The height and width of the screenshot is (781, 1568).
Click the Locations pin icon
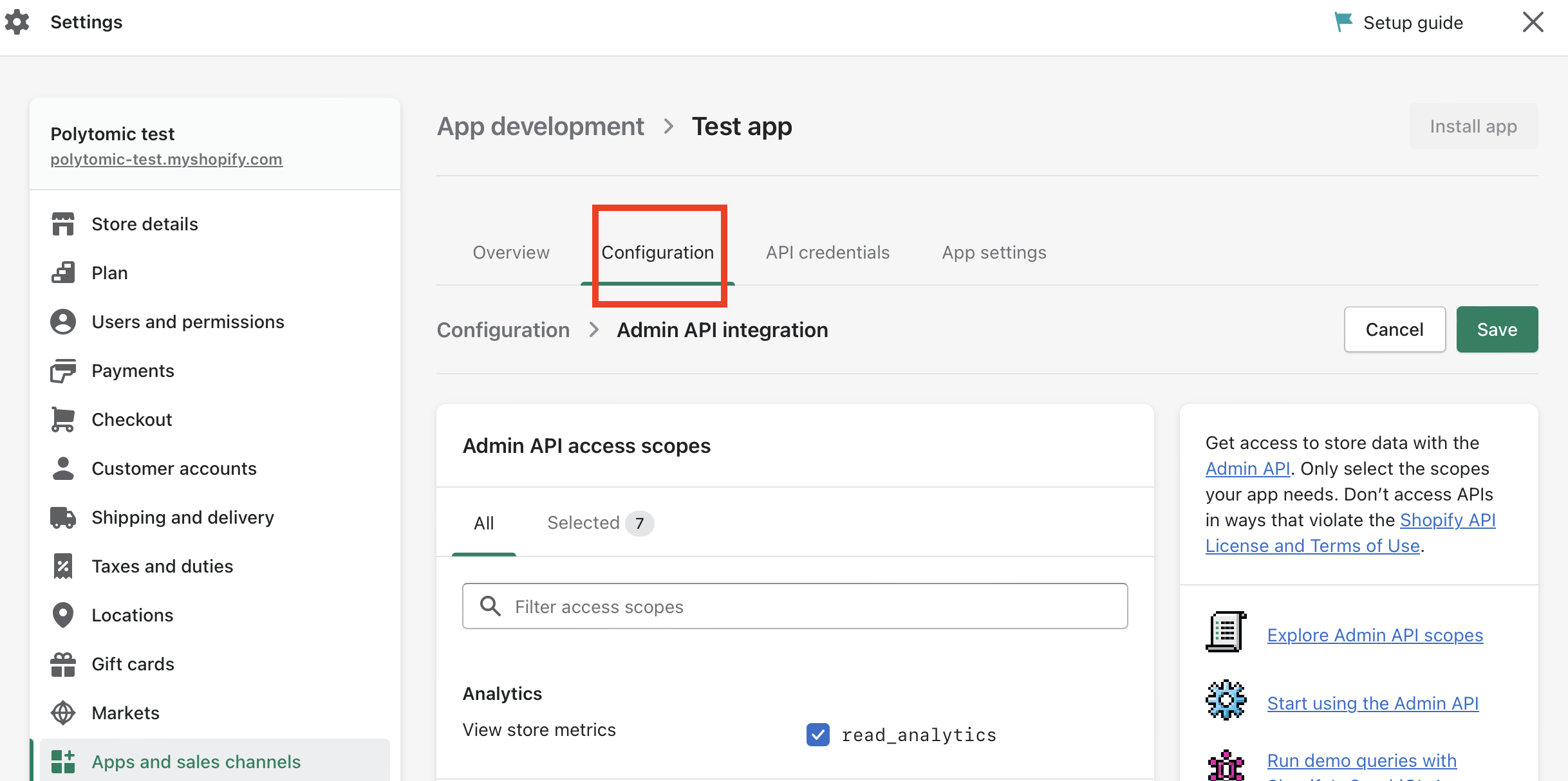coord(63,615)
